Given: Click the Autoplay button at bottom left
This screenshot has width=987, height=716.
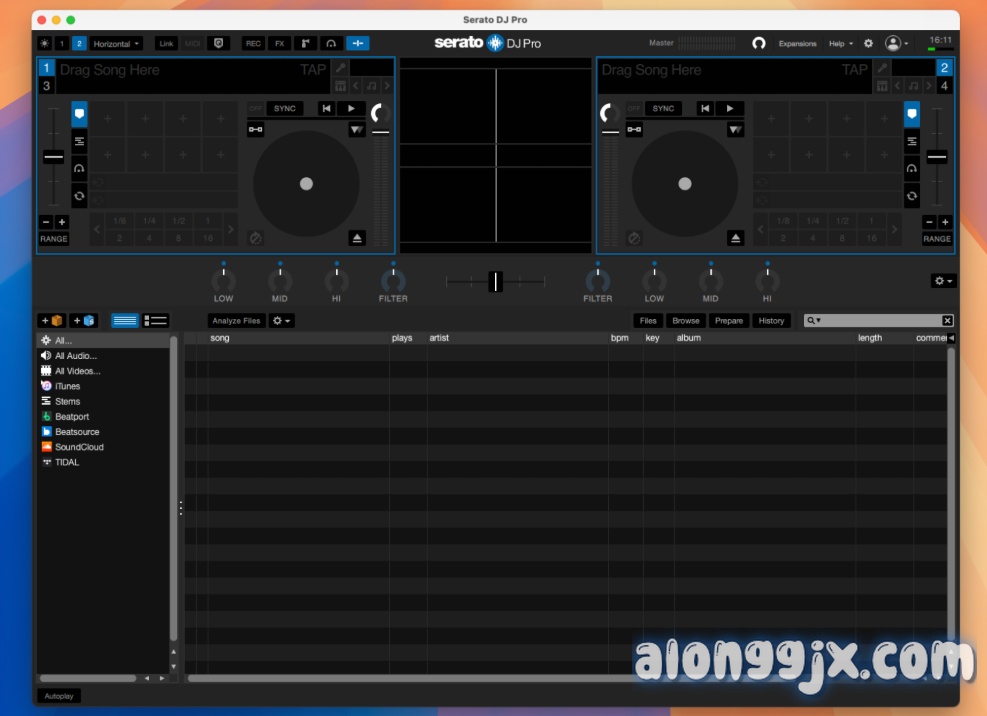Looking at the screenshot, I should [x=58, y=695].
